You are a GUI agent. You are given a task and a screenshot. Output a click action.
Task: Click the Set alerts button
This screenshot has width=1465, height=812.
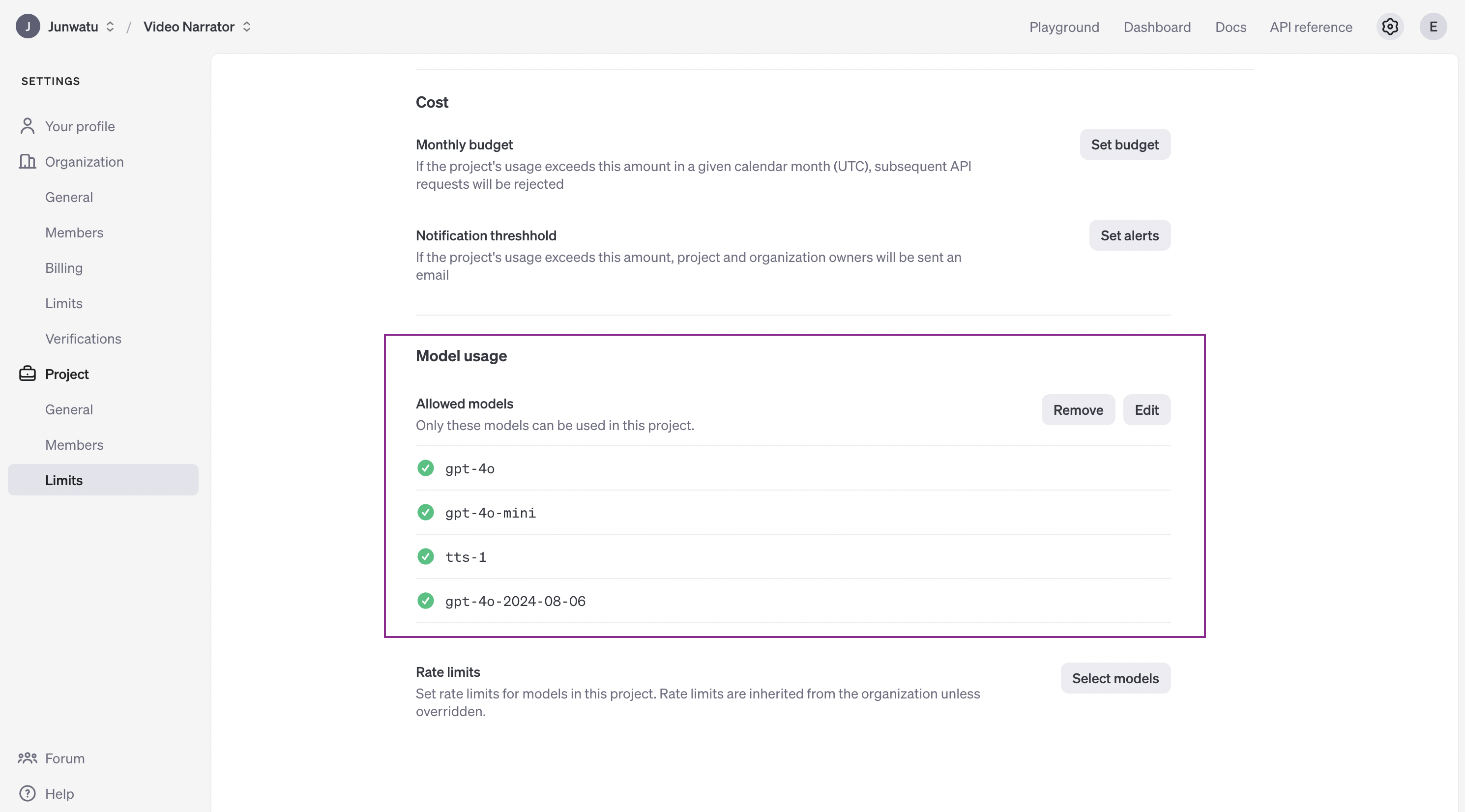pyautogui.click(x=1129, y=235)
